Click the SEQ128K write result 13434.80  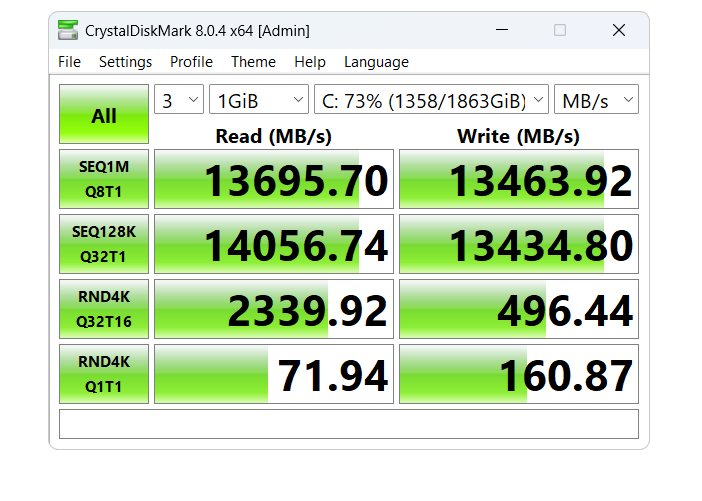point(519,244)
